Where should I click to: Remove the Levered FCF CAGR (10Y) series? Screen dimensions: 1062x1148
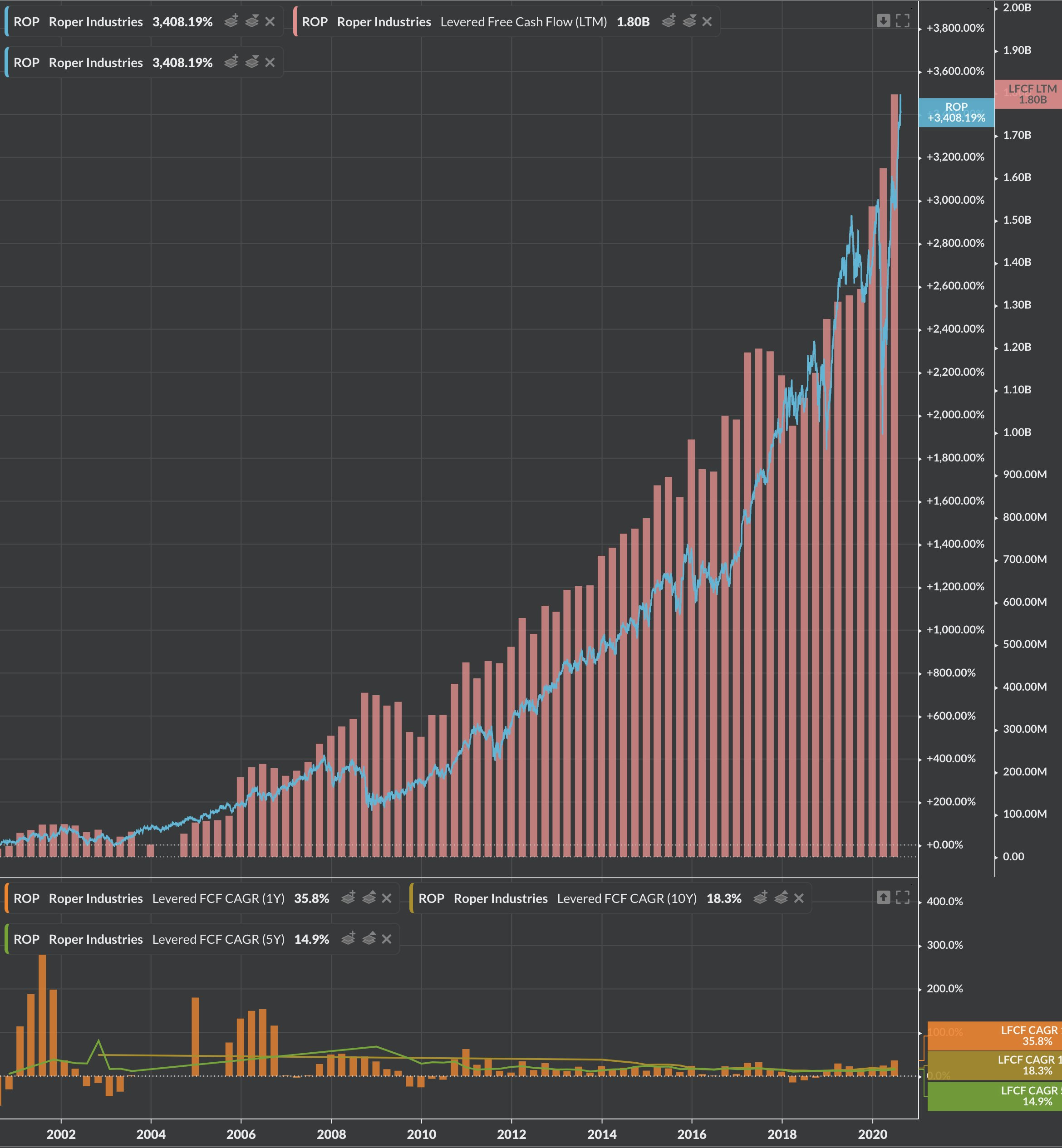pyautogui.click(x=798, y=898)
